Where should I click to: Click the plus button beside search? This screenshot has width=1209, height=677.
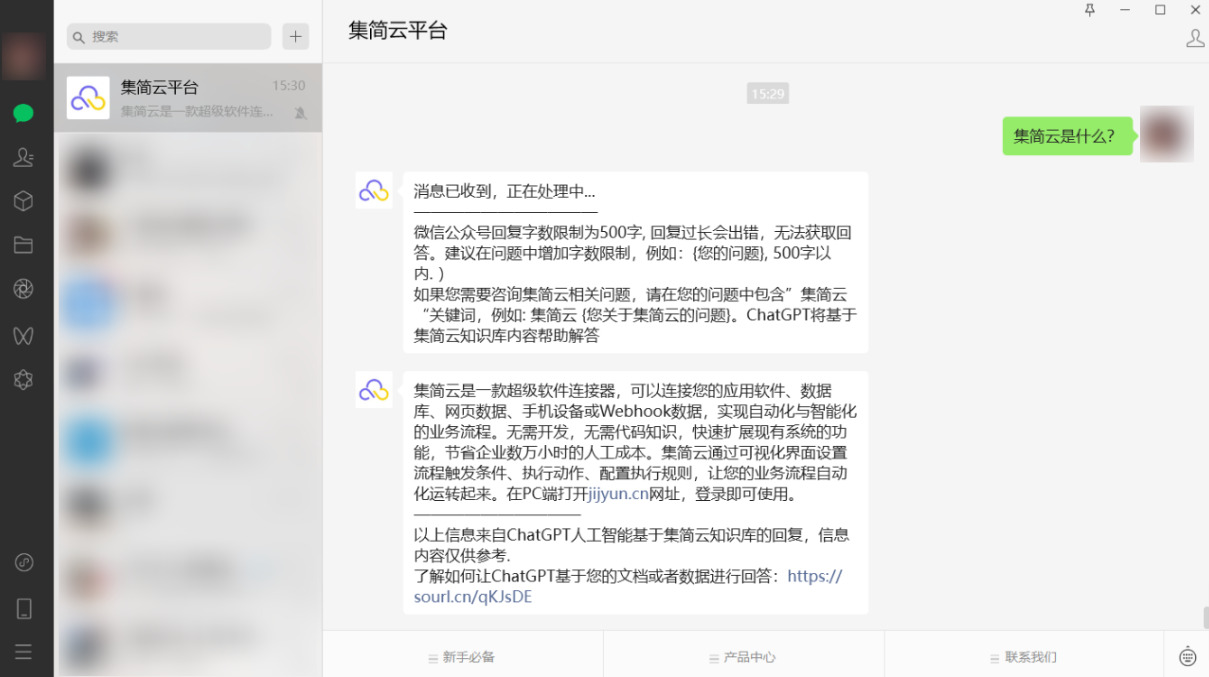pos(295,36)
